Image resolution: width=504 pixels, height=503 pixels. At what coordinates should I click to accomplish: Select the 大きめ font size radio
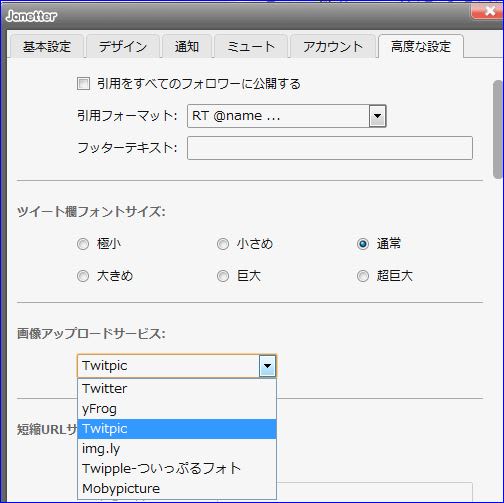(83, 276)
